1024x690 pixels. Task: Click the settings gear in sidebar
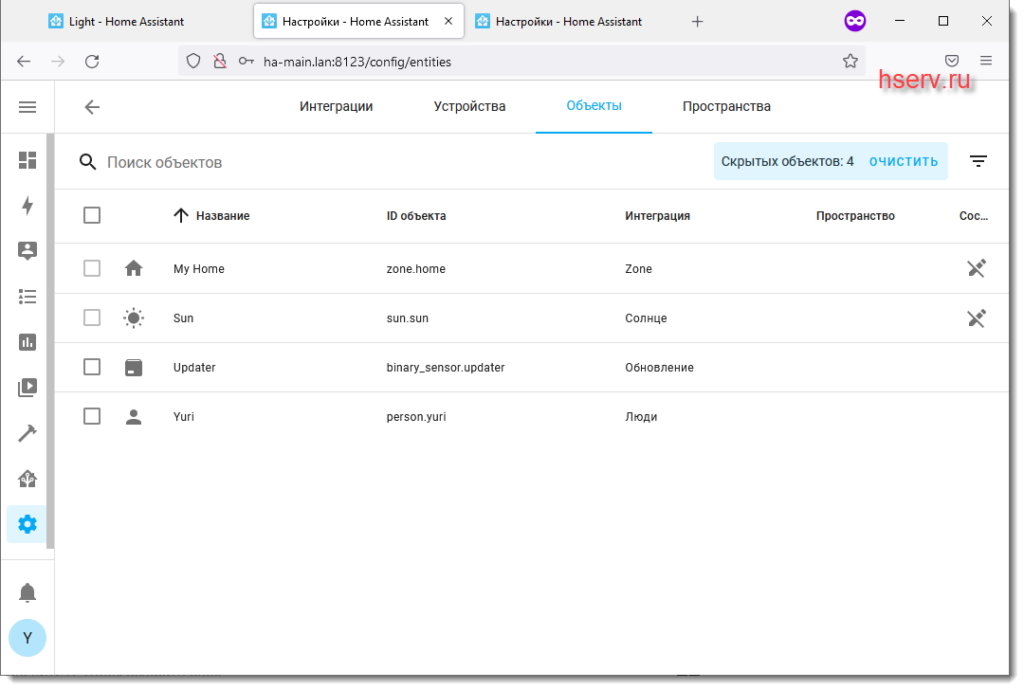[28, 523]
